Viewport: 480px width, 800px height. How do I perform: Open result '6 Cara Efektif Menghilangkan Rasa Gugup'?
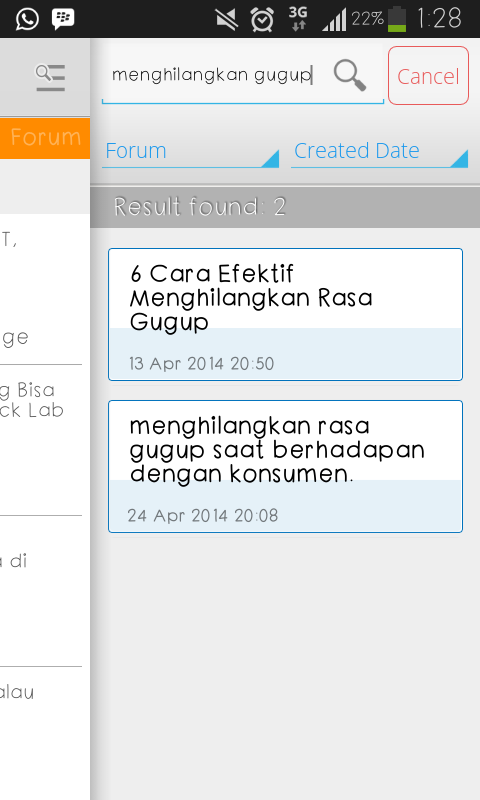click(285, 314)
